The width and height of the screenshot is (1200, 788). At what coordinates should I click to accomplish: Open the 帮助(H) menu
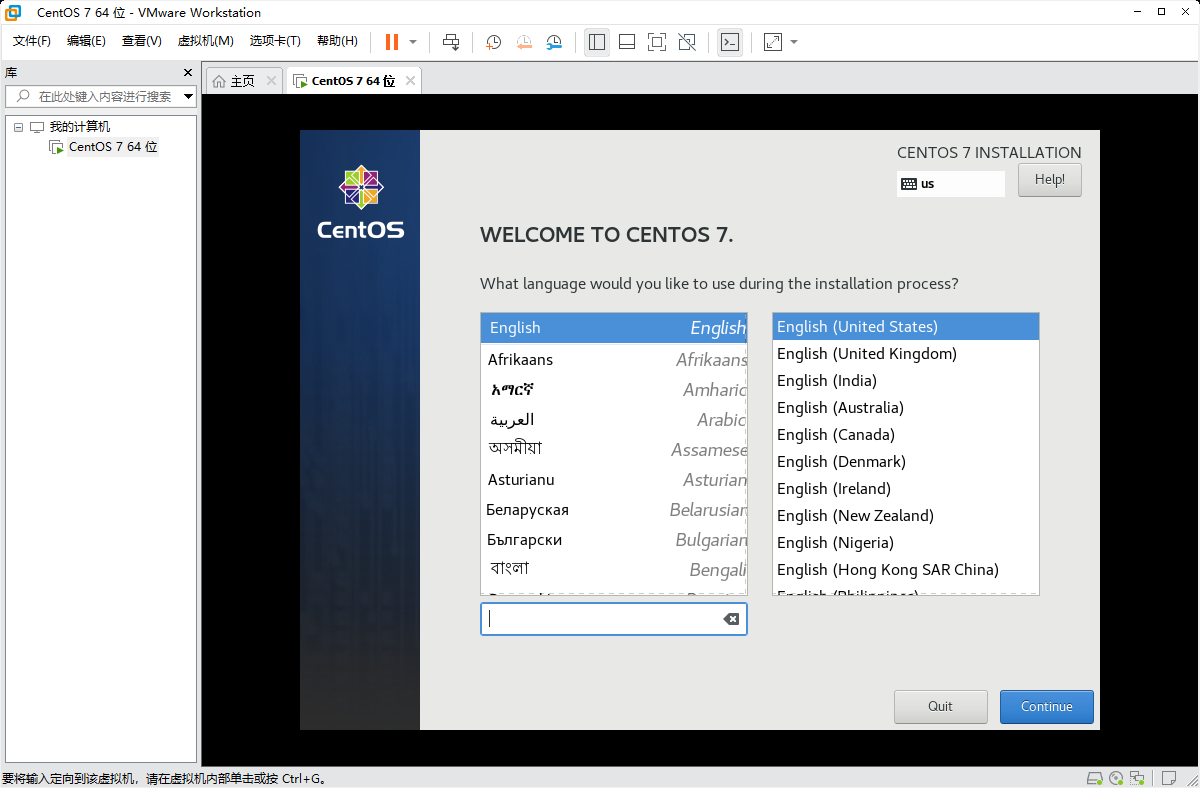(337, 41)
